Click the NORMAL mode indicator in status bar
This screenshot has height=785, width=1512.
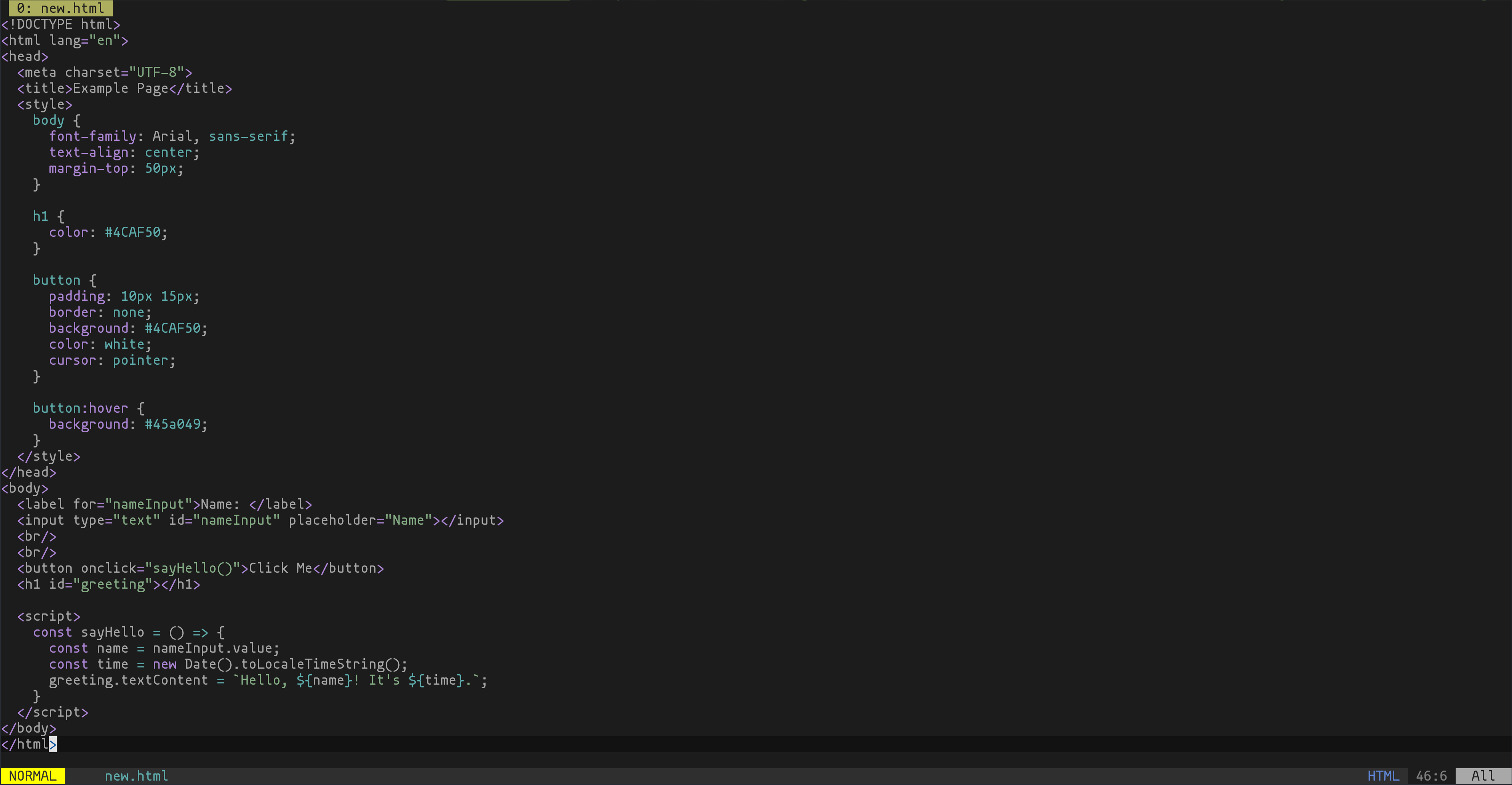[33, 776]
